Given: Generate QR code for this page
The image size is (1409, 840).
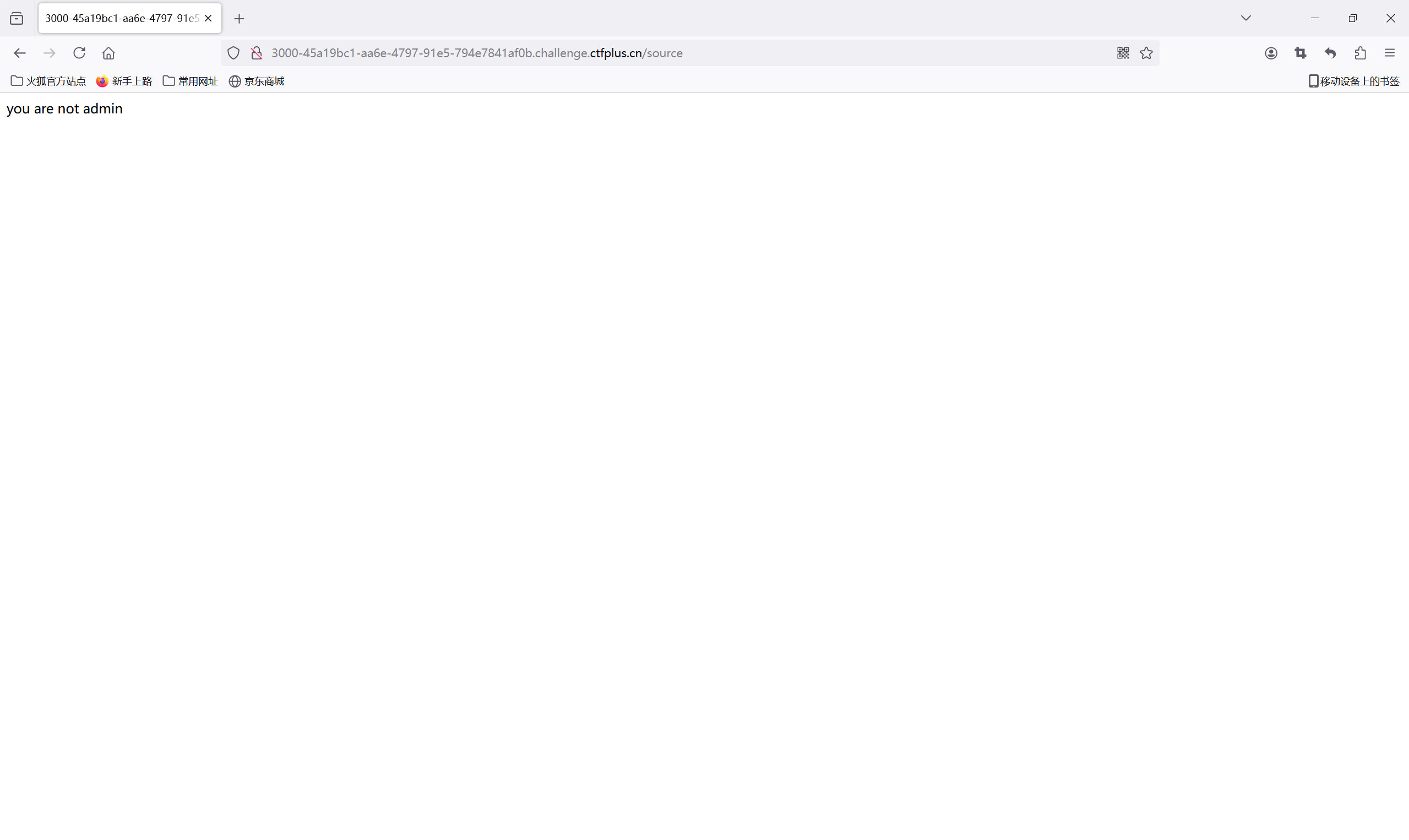Looking at the screenshot, I should pos(1123,53).
